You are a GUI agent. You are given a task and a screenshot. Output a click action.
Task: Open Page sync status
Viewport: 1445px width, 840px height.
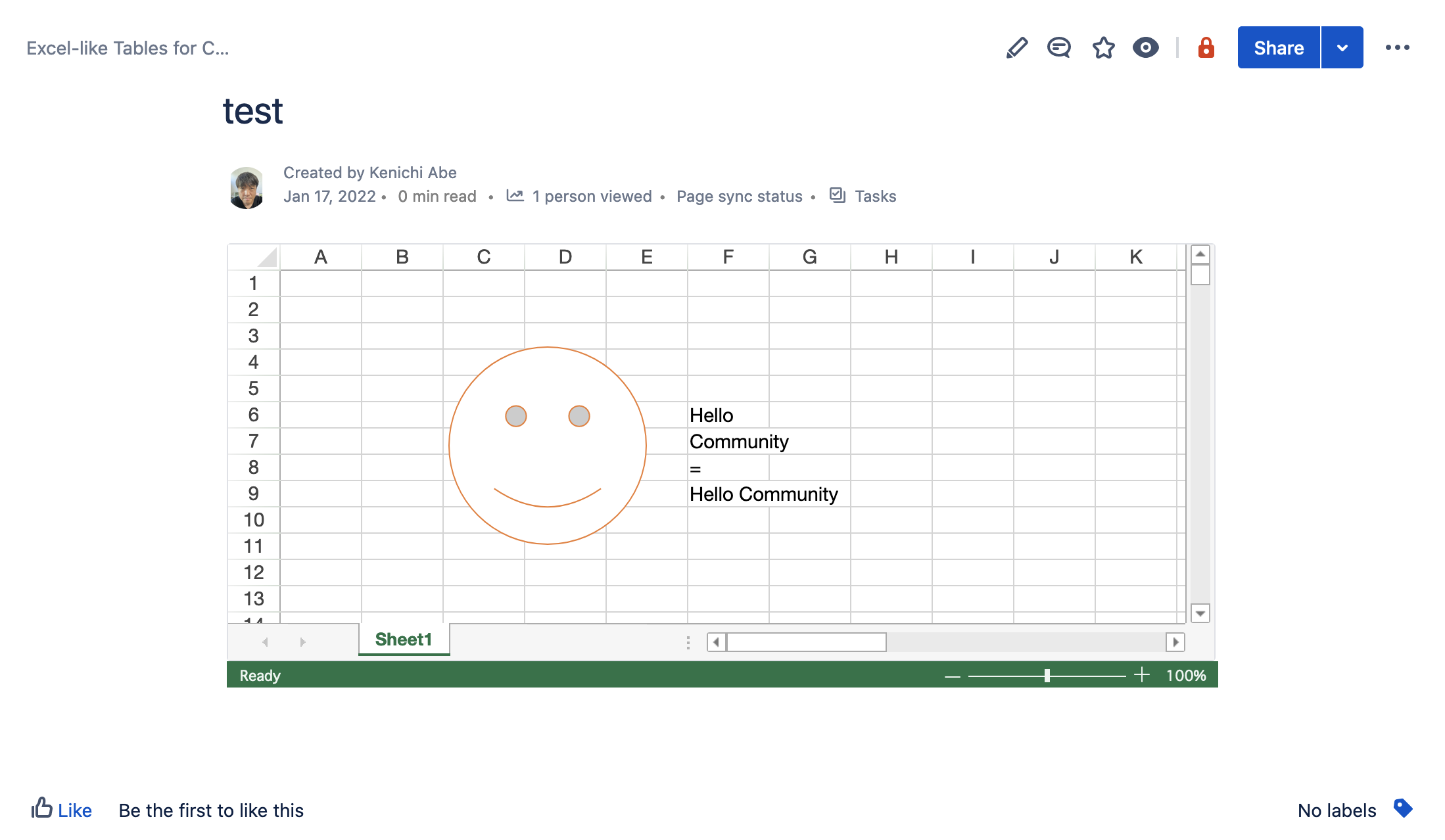click(740, 197)
